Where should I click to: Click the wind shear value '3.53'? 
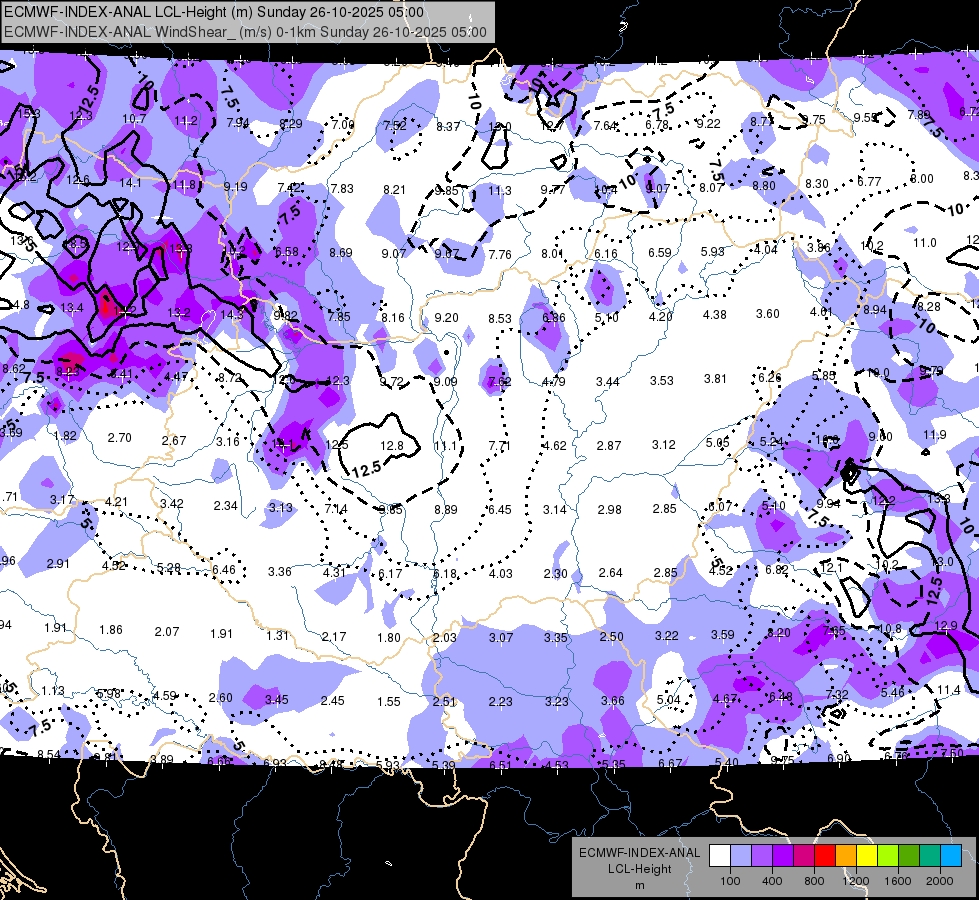pos(662,380)
